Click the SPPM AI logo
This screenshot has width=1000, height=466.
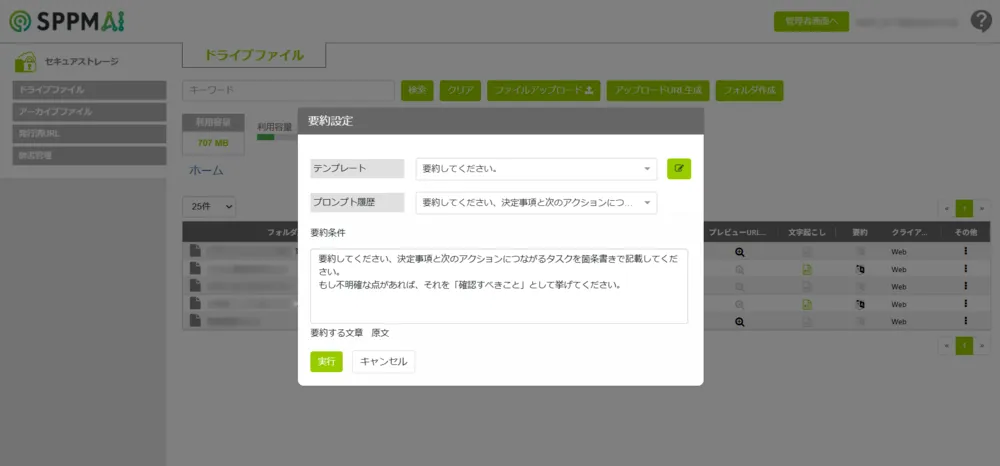(x=67, y=22)
